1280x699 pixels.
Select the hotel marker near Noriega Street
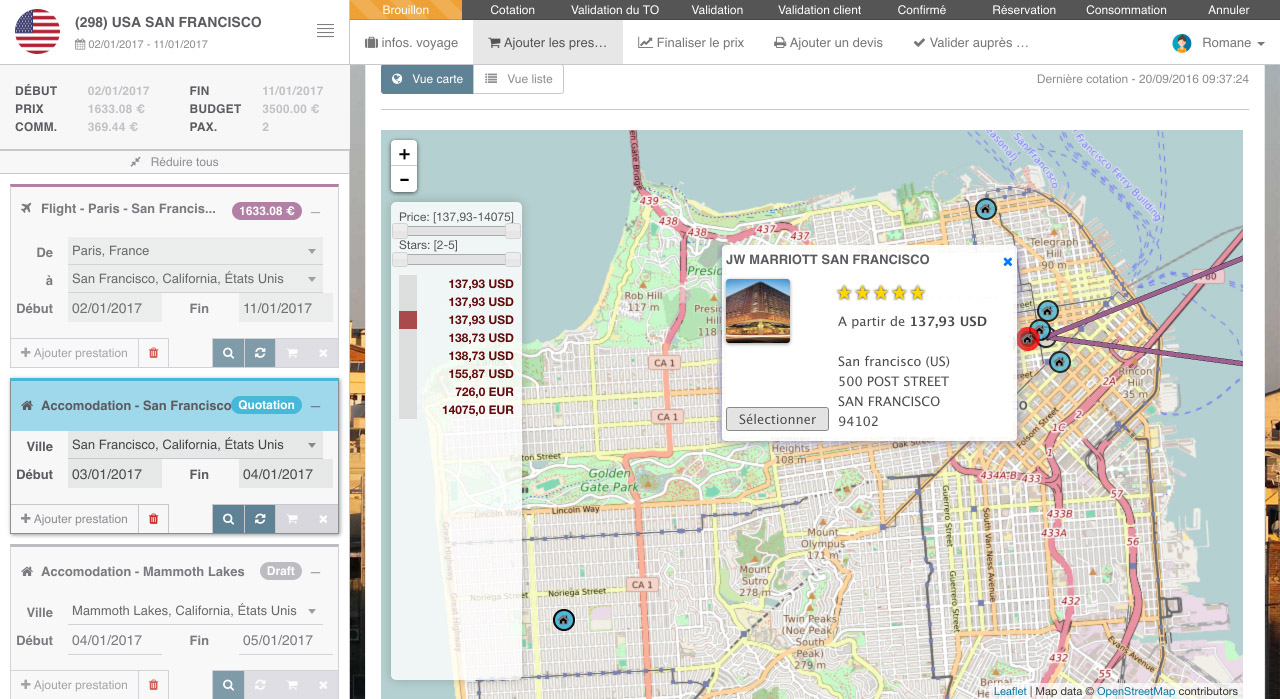pyautogui.click(x=563, y=621)
